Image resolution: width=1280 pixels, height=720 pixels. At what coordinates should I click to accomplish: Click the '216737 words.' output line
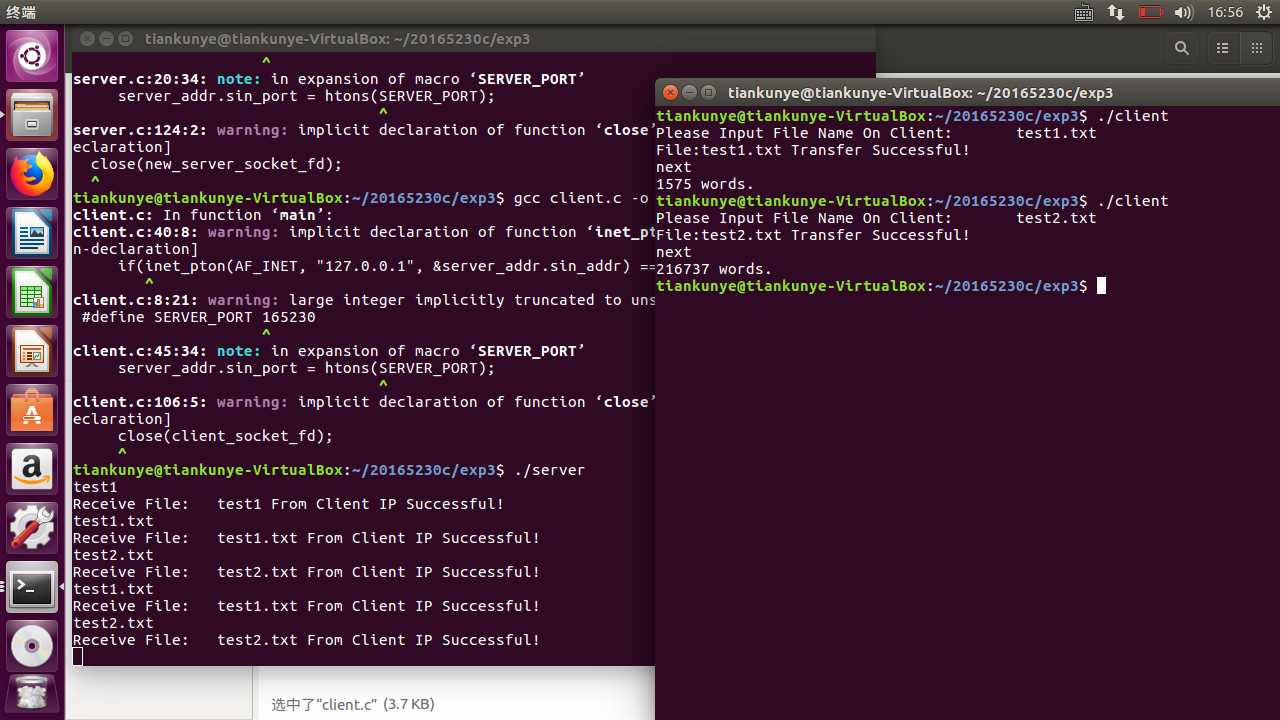(714, 269)
